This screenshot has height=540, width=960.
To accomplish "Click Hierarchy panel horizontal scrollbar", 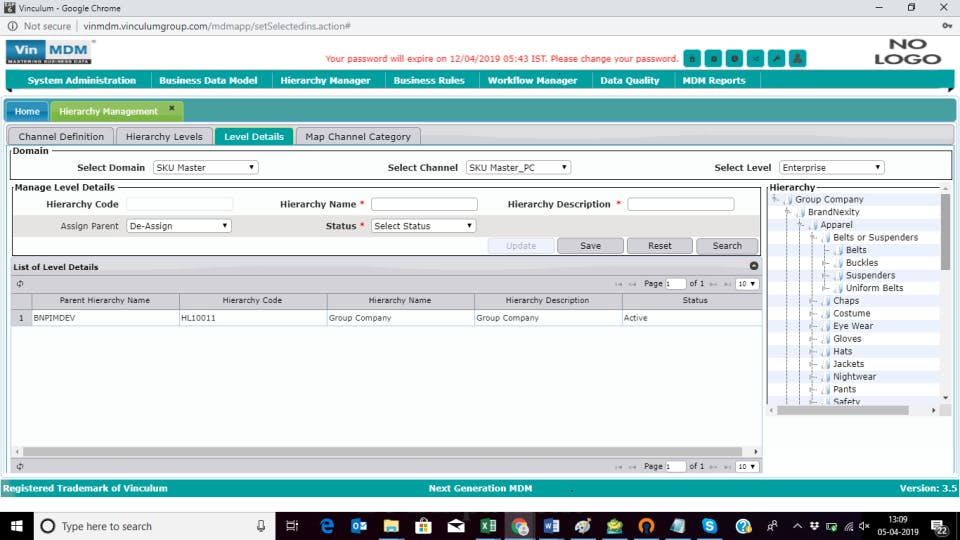I will (x=842, y=410).
